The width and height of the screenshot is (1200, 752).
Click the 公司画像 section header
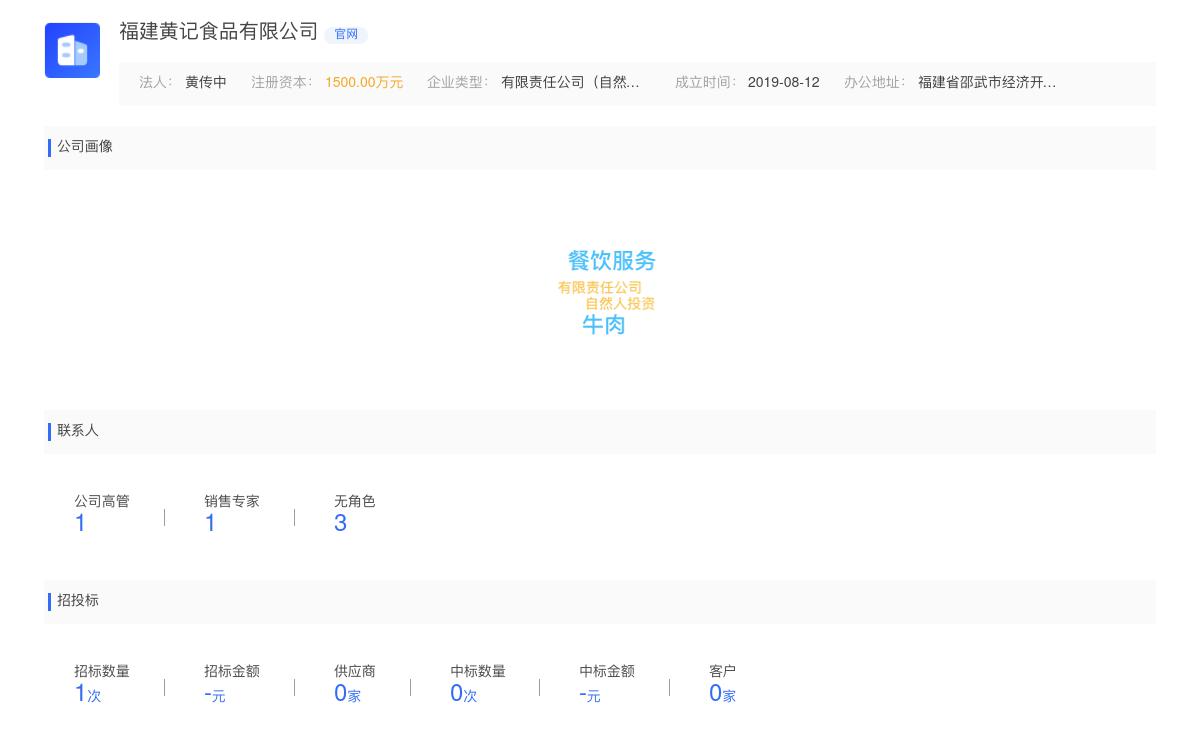[85, 147]
